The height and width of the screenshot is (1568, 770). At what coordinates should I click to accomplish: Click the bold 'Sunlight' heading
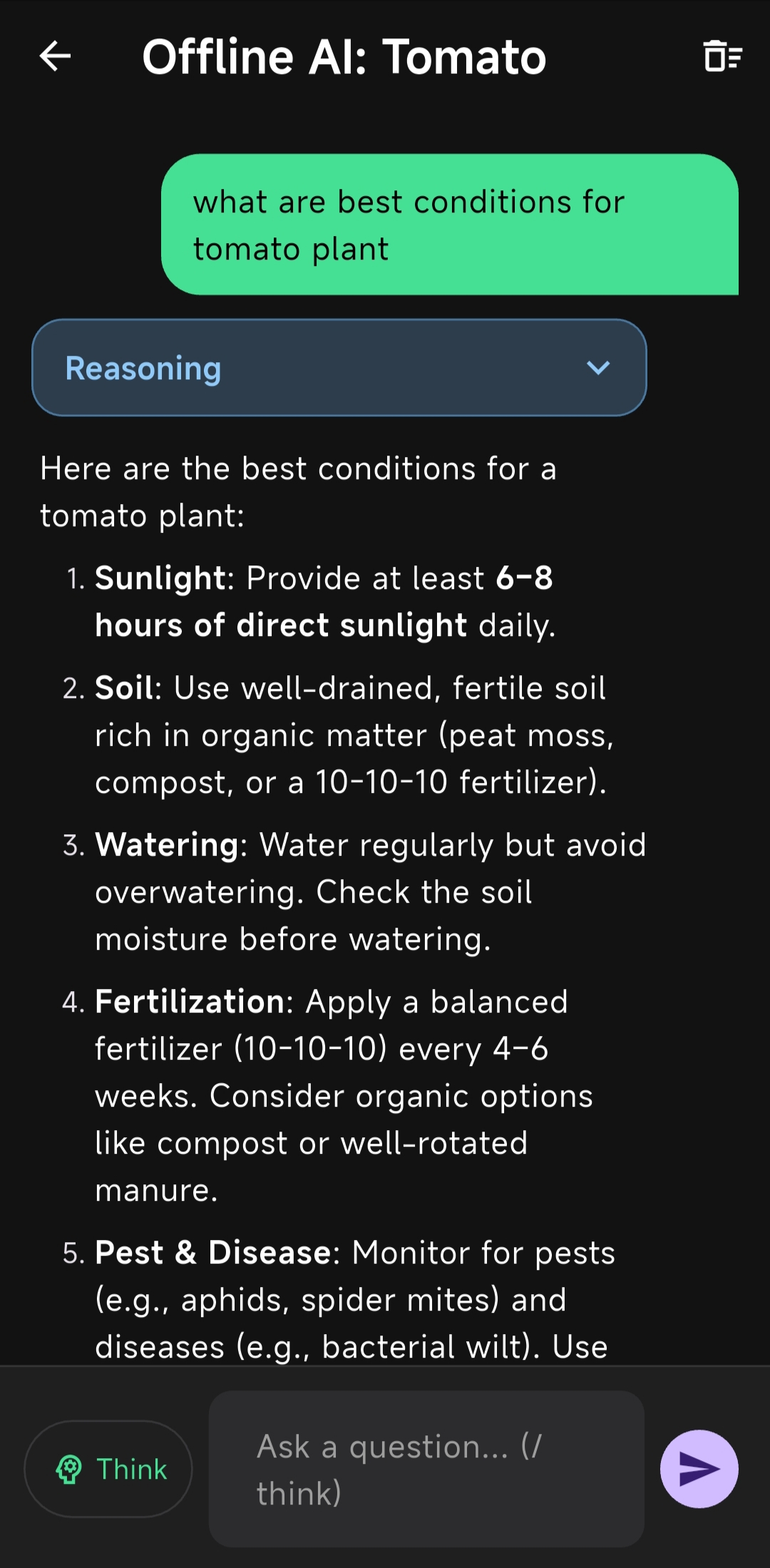[160, 578]
